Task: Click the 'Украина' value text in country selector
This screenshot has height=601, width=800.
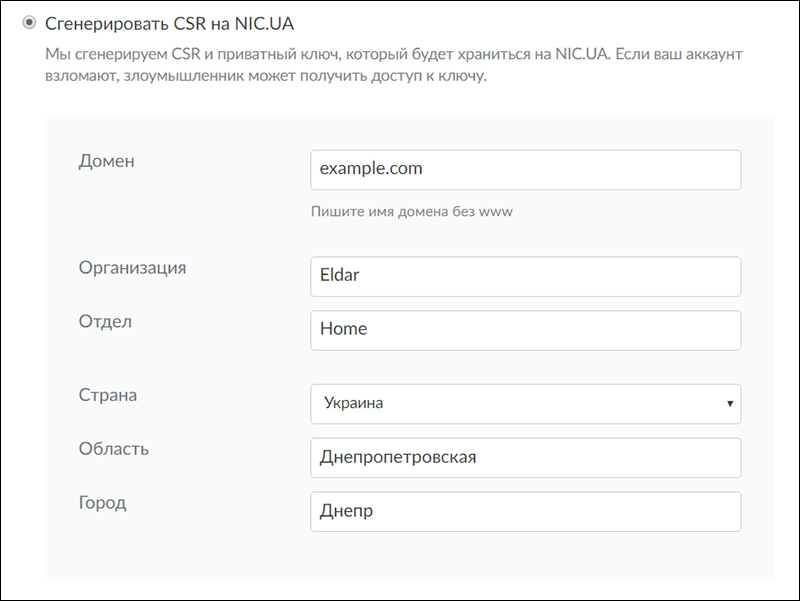Action: (x=354, y=404)
